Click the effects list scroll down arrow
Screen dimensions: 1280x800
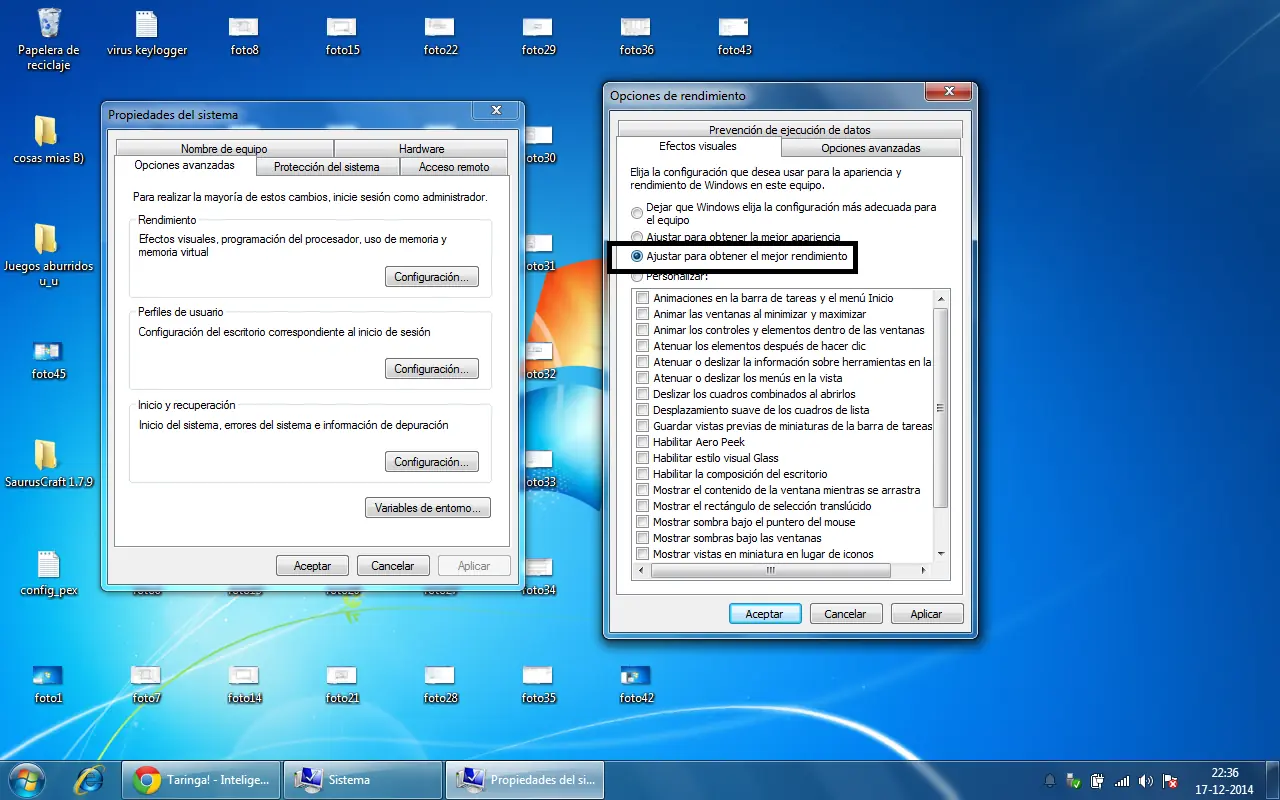941,554
